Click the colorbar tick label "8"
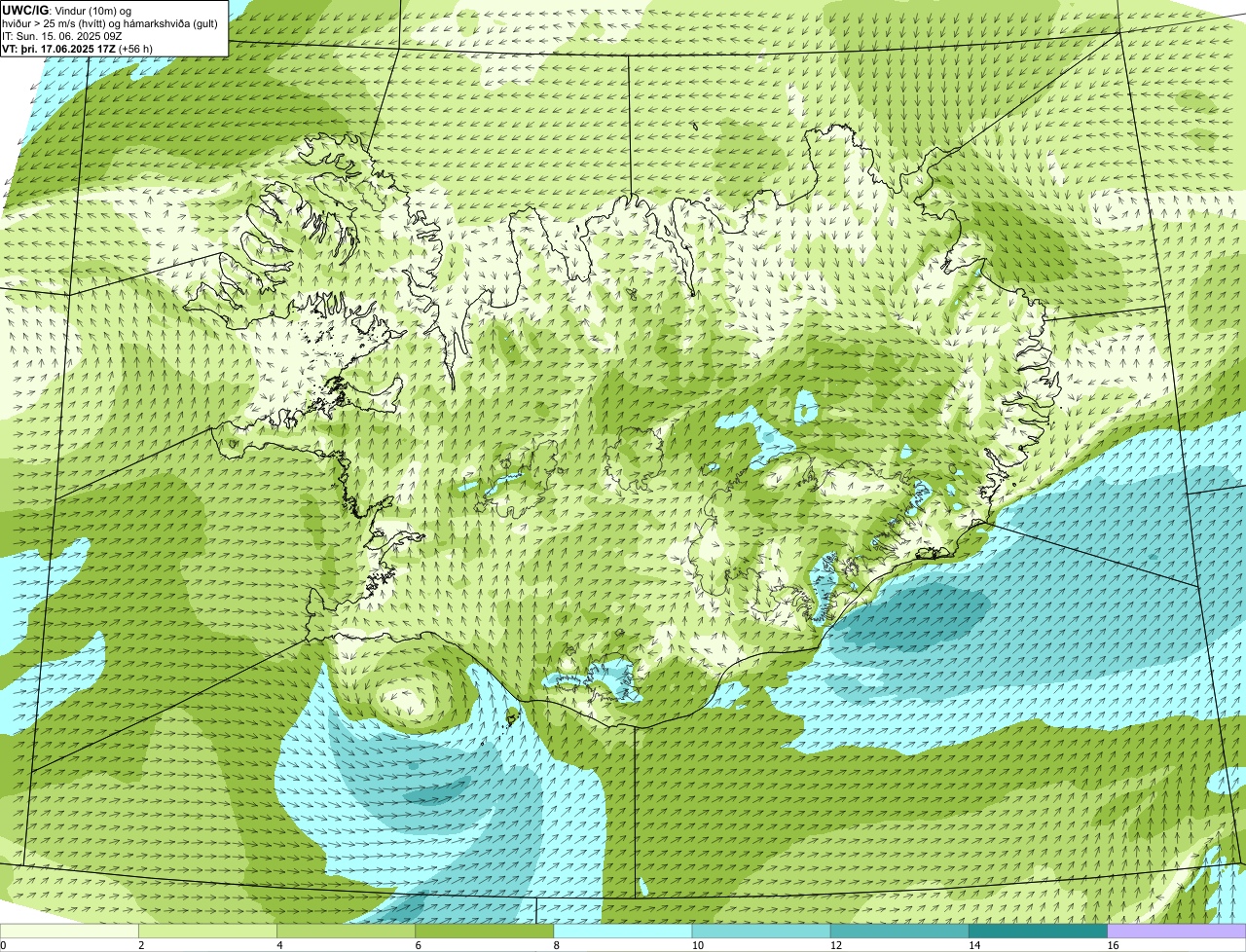The image size is (1246, 952). click(x=556, y=945)
